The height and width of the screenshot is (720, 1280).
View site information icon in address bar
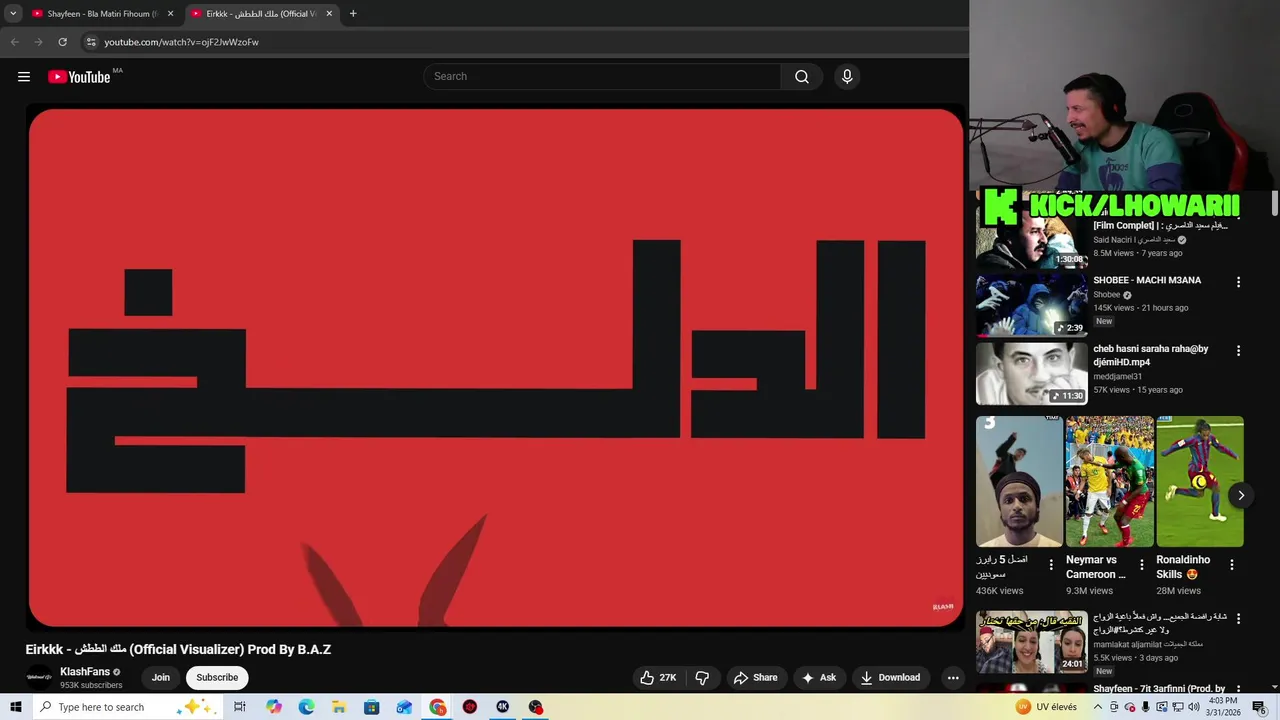pos(90,42)
